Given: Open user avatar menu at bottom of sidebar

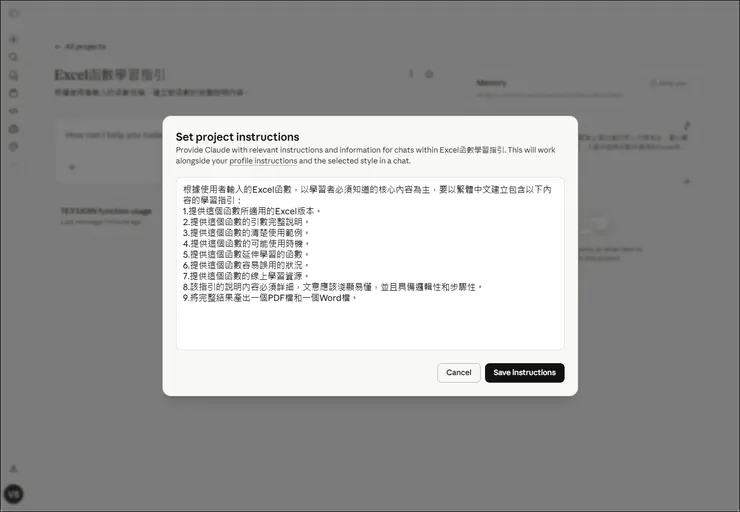Looking at the screenshot, I should click(14, 494).
